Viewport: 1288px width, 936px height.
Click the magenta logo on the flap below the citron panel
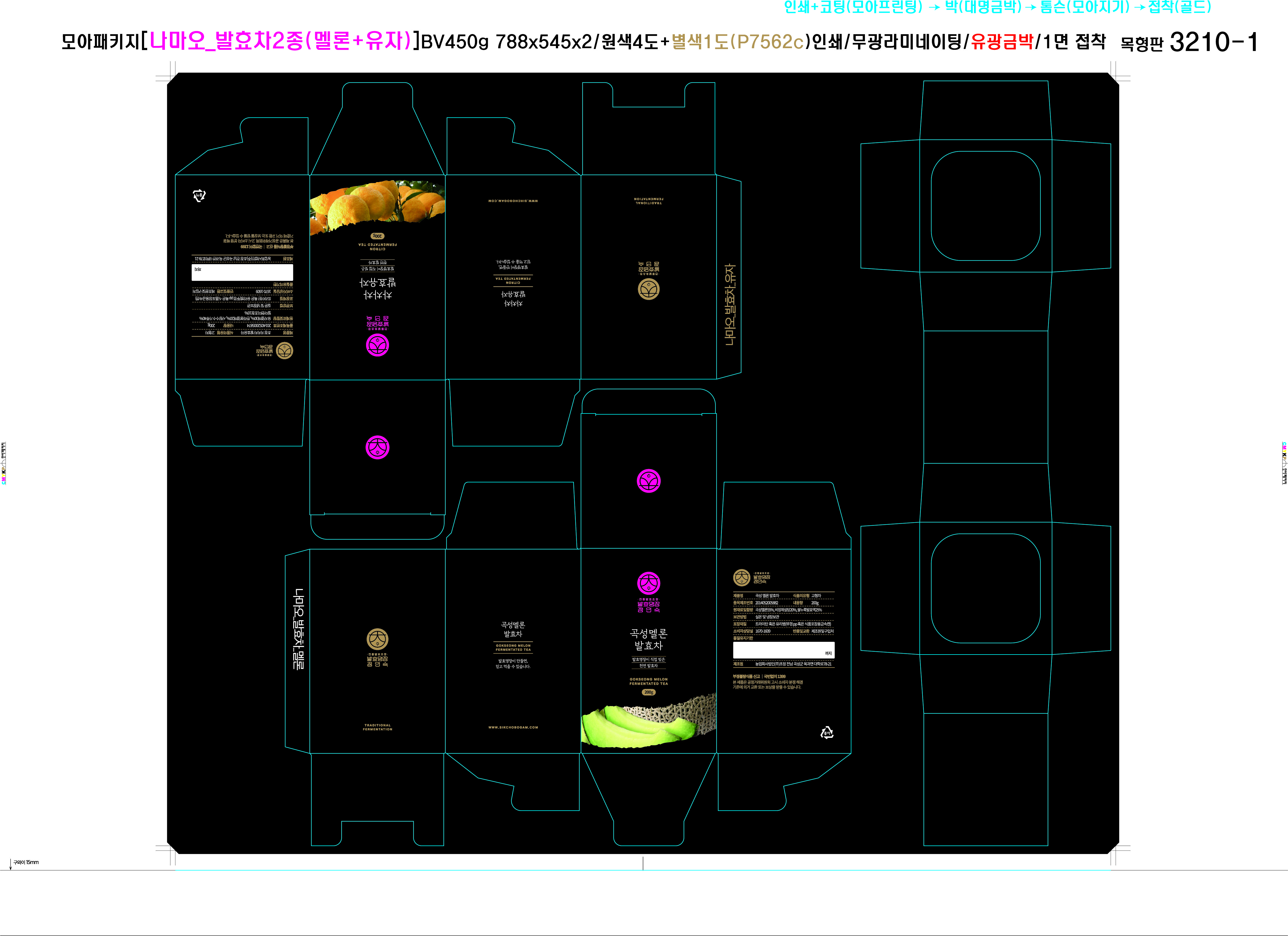[x=378, y=447]
